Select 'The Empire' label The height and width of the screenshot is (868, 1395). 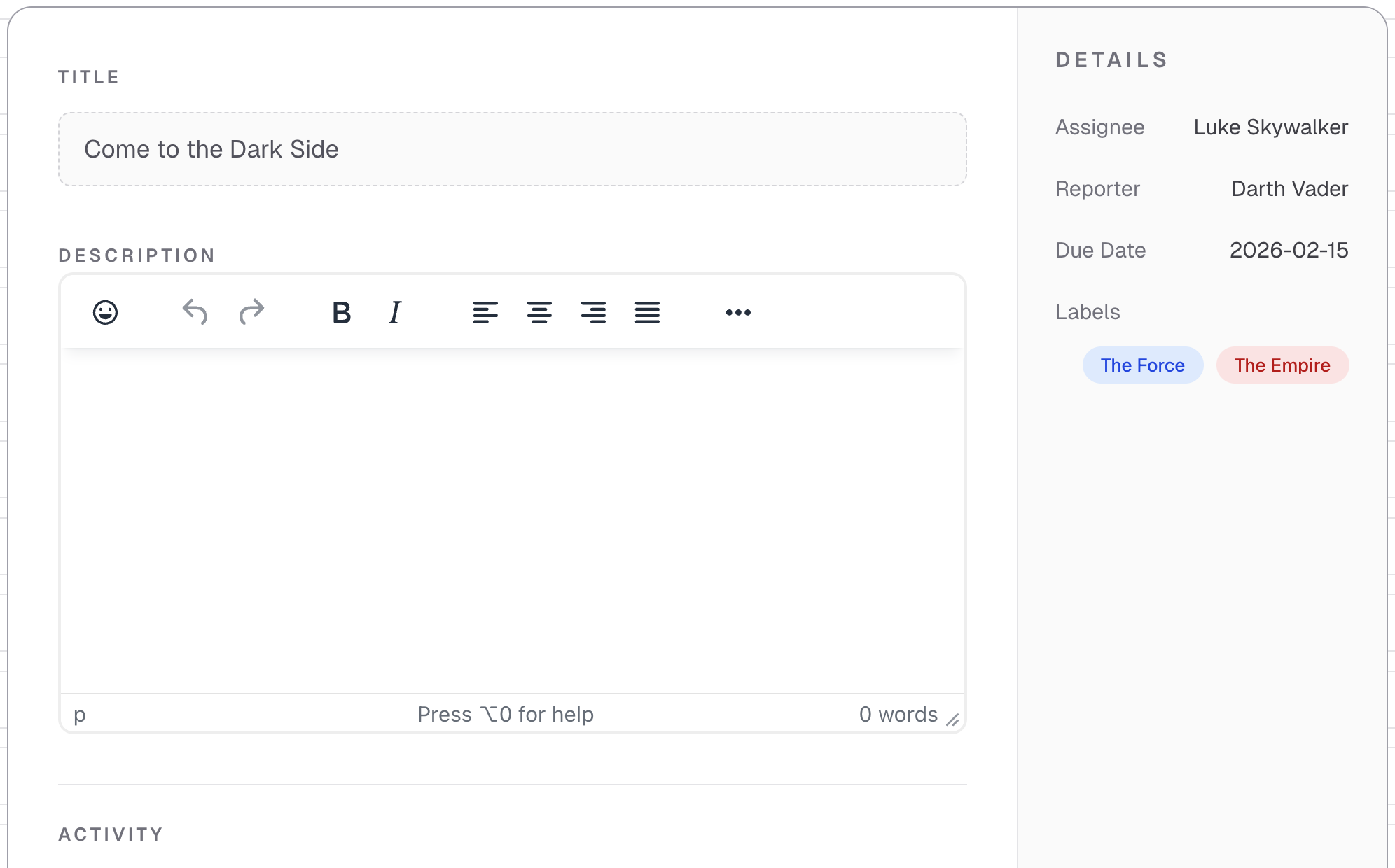[x=1282, y=365]
